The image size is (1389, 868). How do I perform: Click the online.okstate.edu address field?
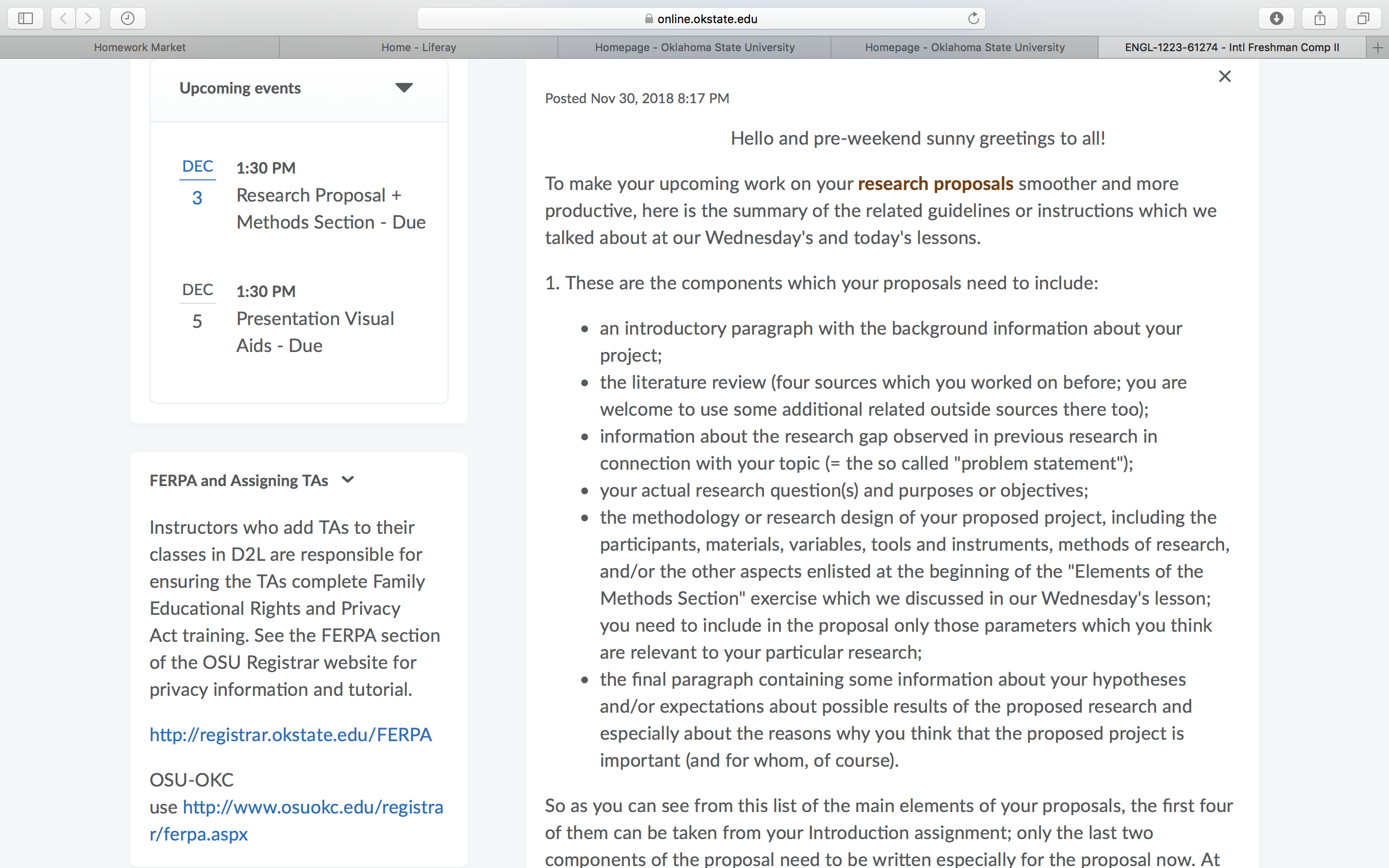(x=701, y=18)
